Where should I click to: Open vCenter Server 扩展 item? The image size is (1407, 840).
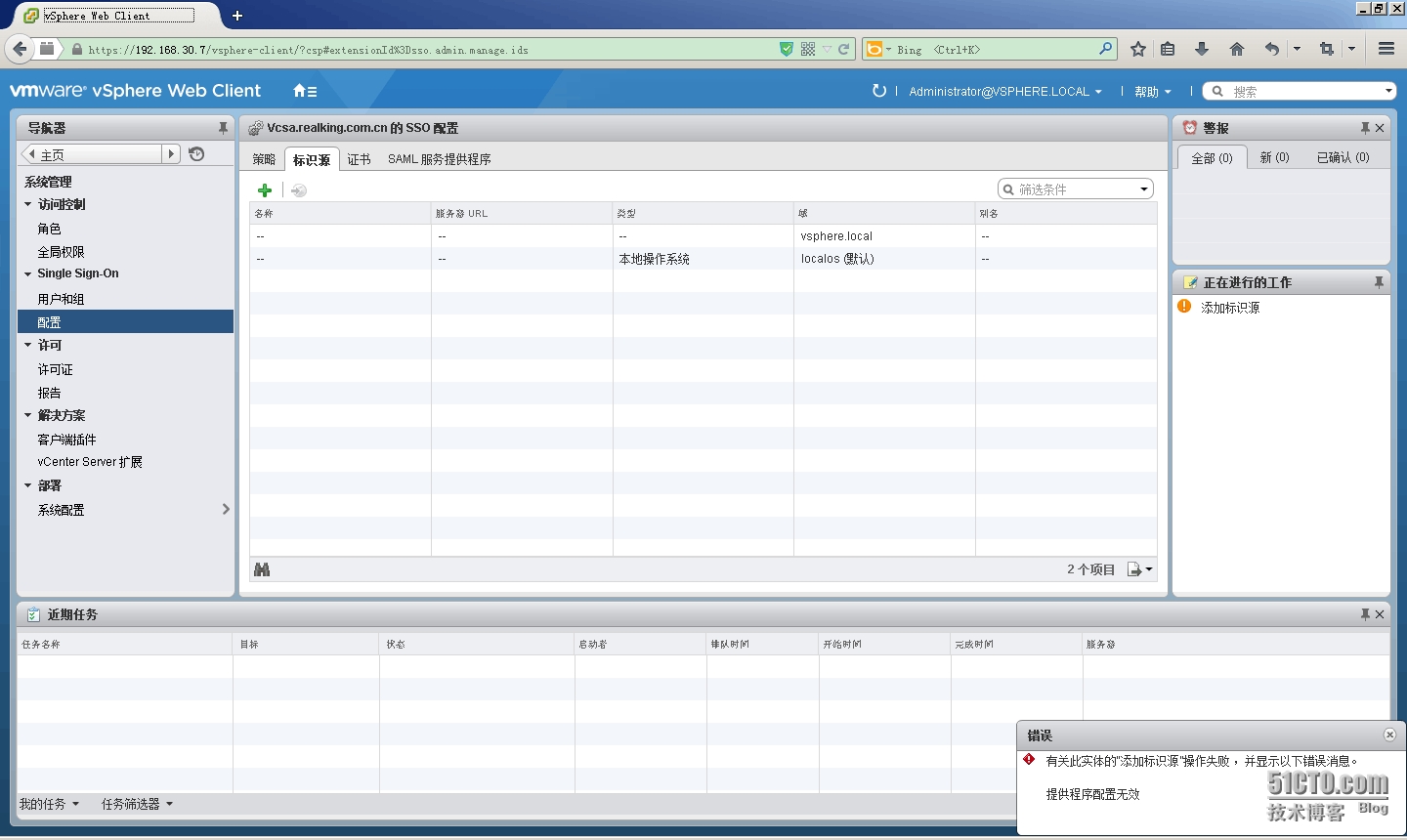click(x=90, y=462)
